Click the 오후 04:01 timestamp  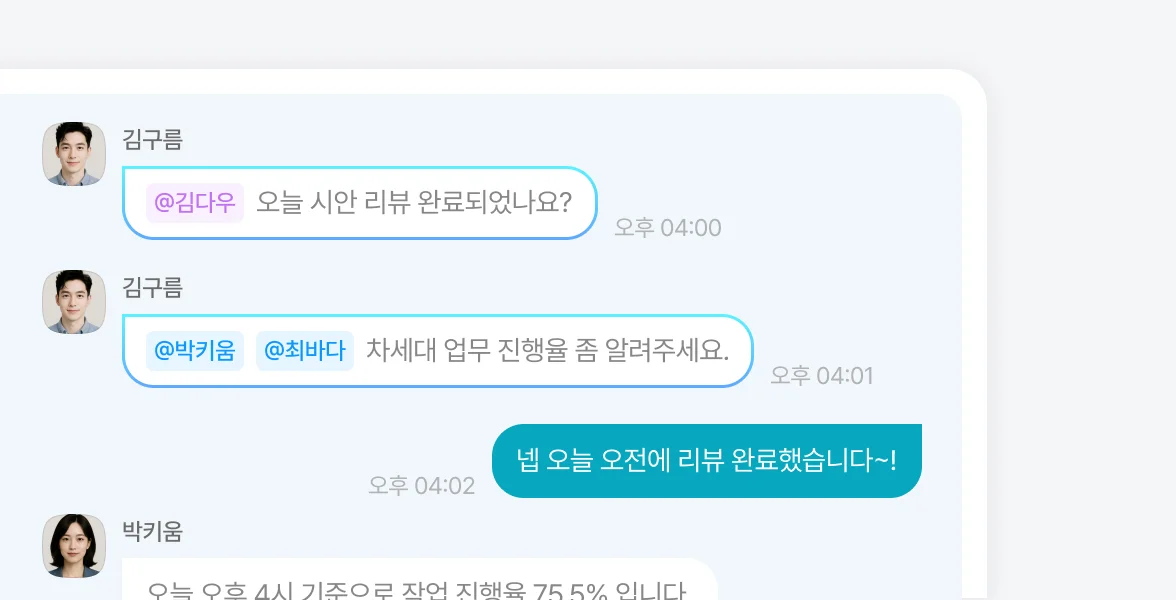pos(821,376)
